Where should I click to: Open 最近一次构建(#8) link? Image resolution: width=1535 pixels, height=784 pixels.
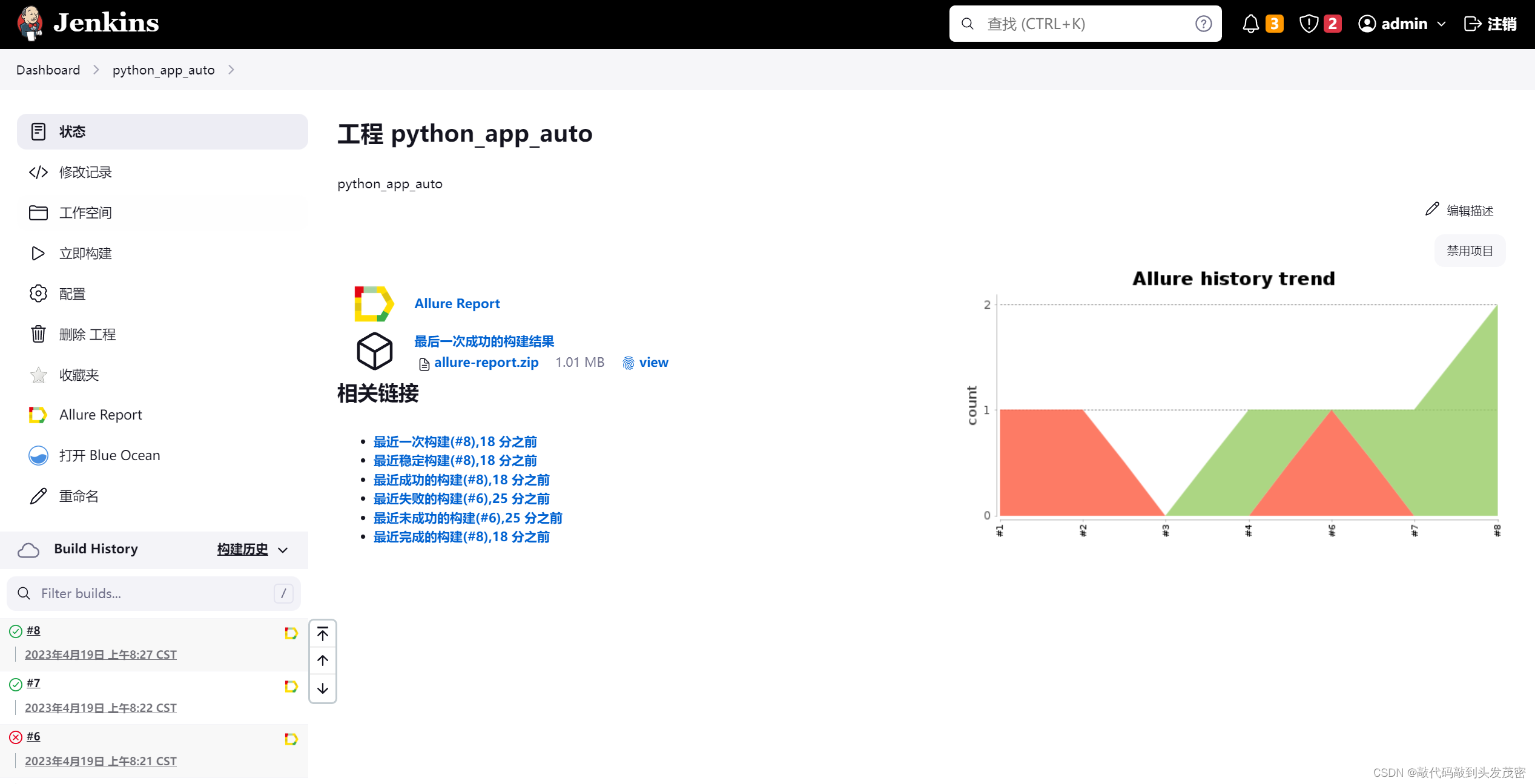point(455,441)
